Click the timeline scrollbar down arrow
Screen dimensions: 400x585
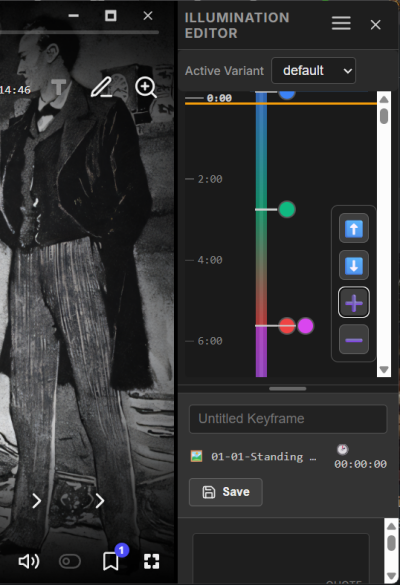pyautogui.click(x=384, y=369)
